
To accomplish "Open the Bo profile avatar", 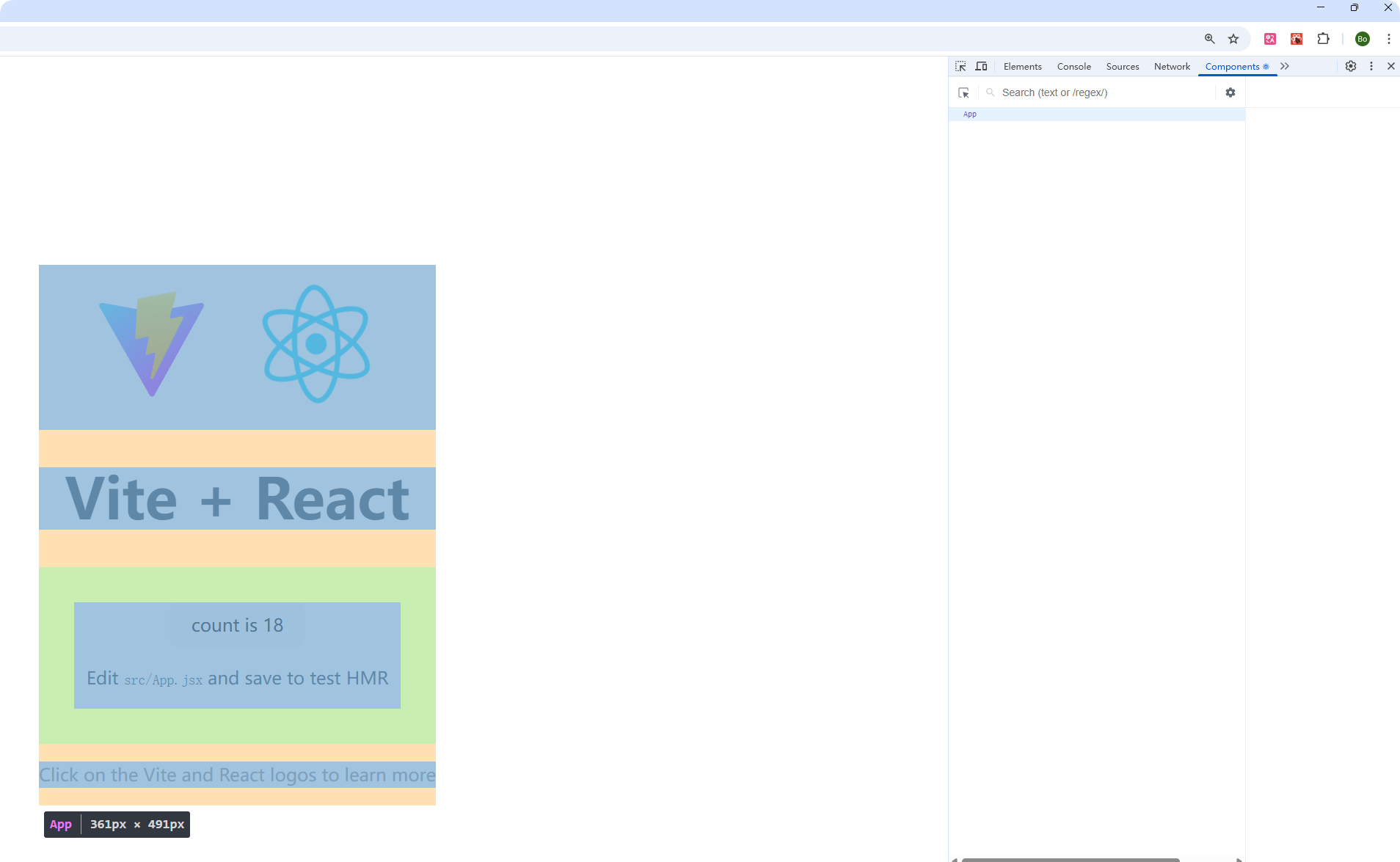I will 1363,39.
